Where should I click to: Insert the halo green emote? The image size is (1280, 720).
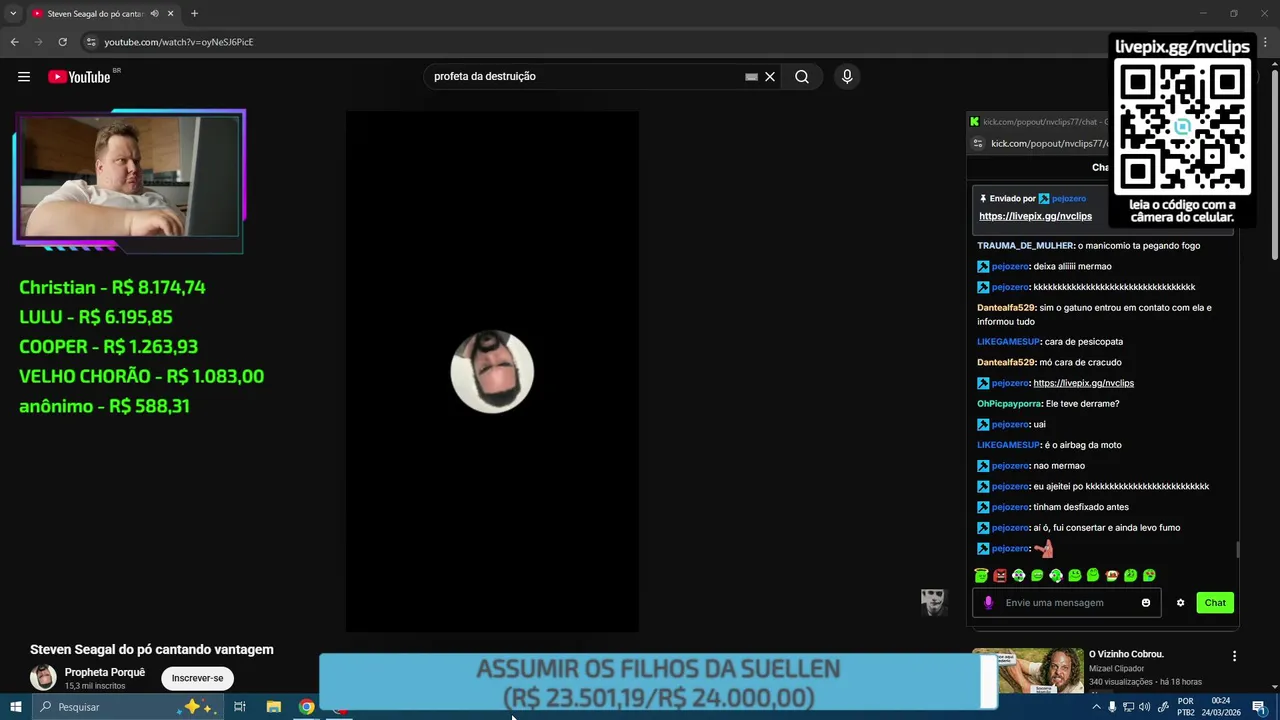(x=981, y=575)
